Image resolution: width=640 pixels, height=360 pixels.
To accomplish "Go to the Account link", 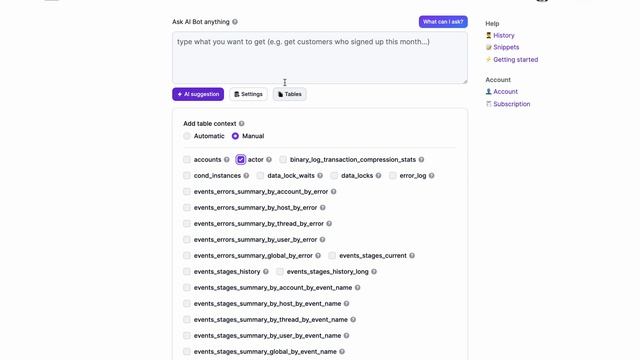I will 505,92.
